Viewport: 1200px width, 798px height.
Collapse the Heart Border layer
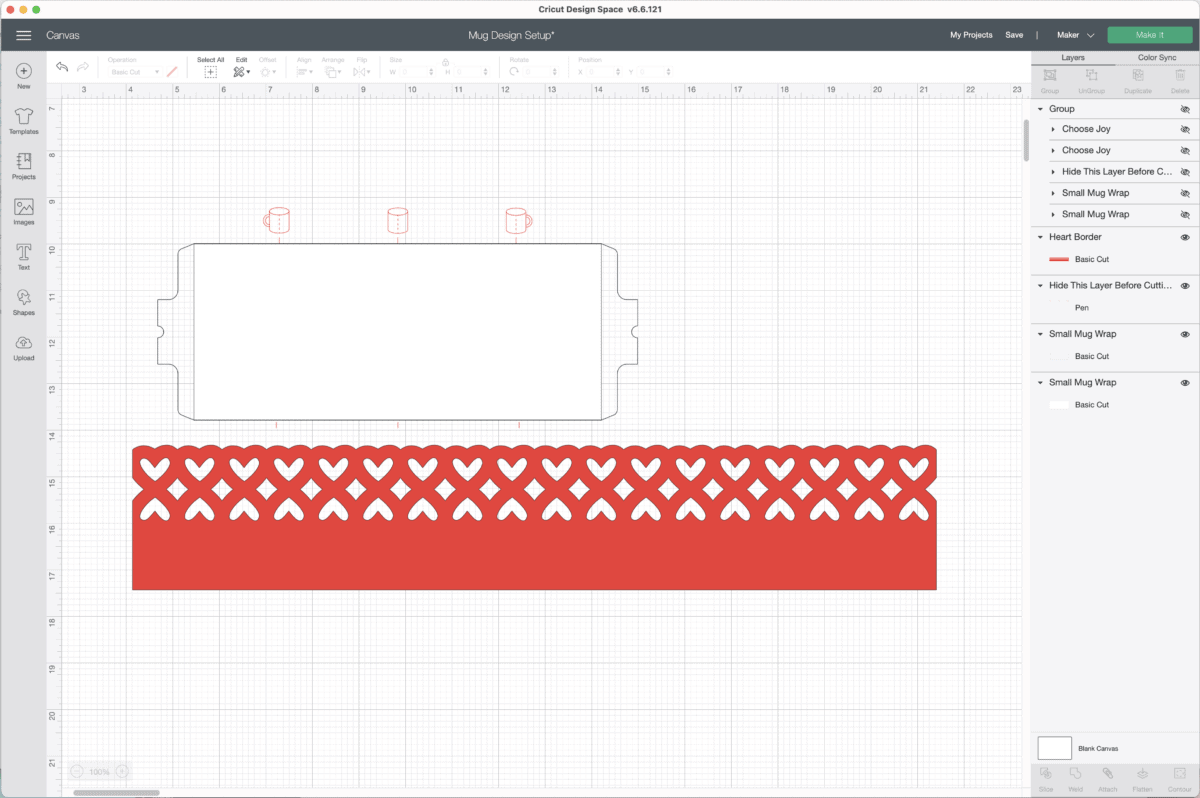click(x=1041, y=237)
